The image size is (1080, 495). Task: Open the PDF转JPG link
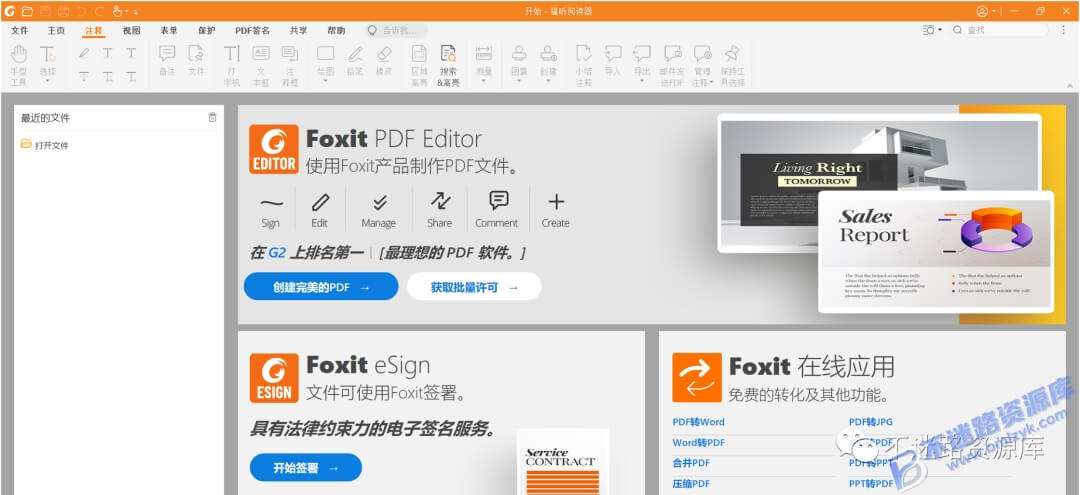[871, 421]
